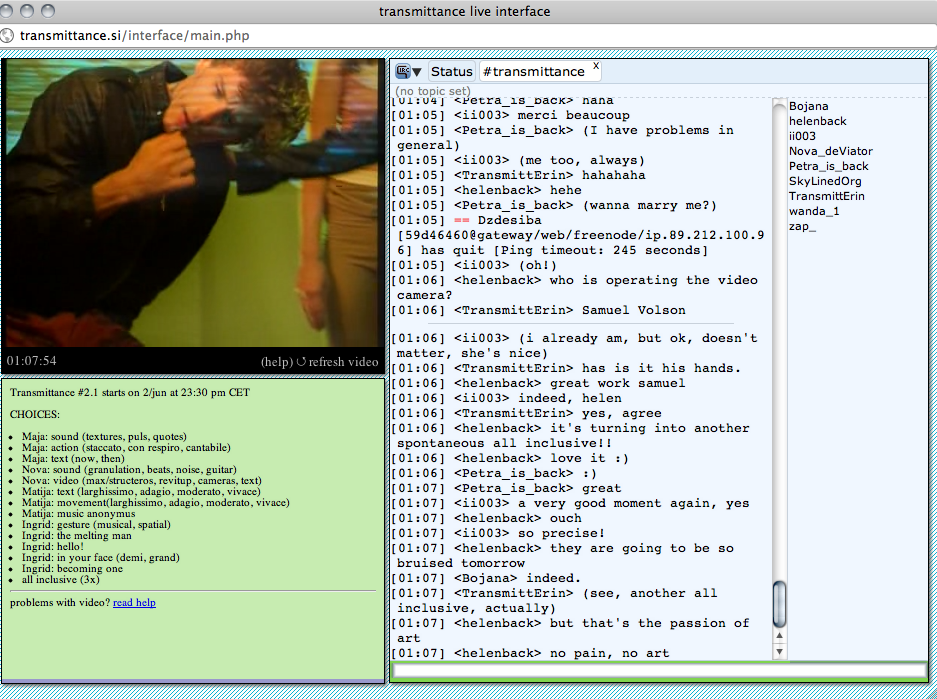The image size is (937, 699).
Task: Click the live video stream frame
Action: (x=192, y=203)
